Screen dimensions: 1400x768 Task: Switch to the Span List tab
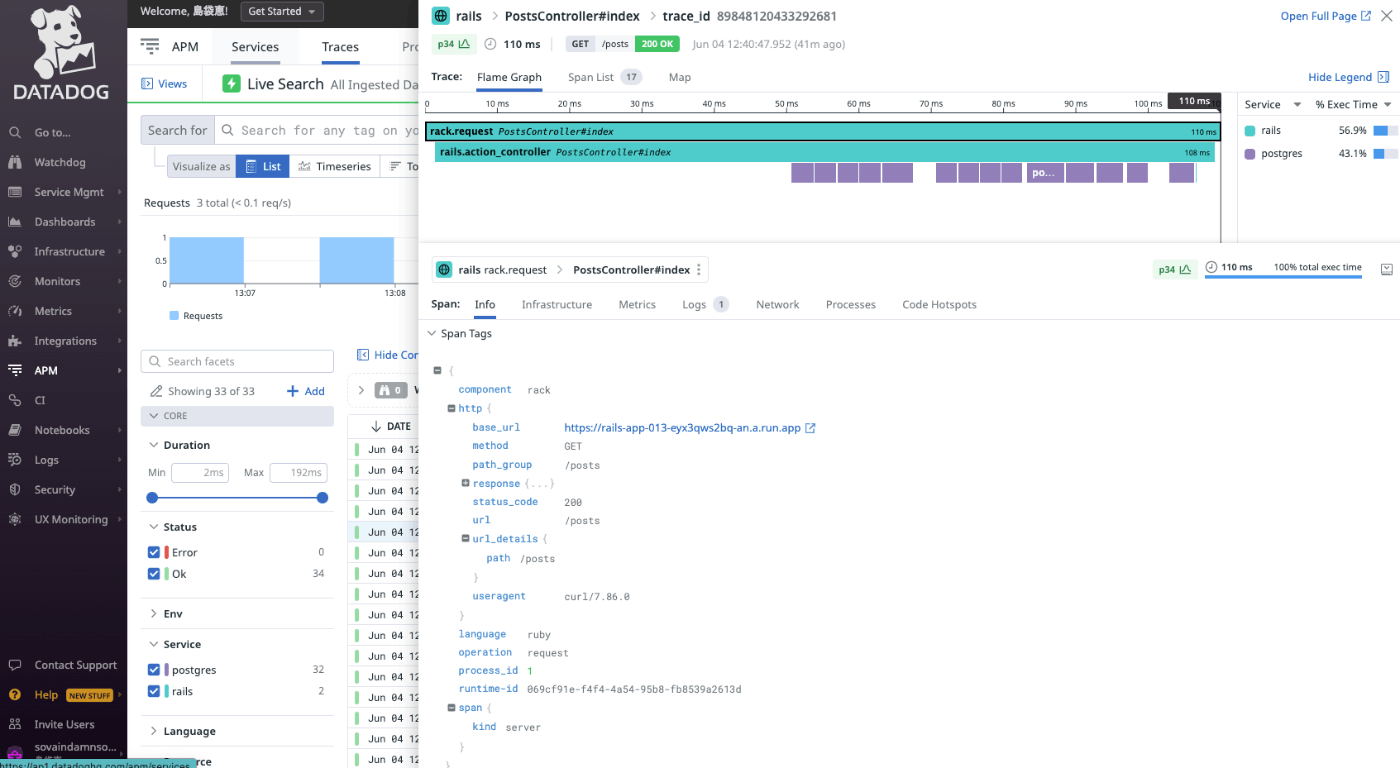tap(604, 77)
